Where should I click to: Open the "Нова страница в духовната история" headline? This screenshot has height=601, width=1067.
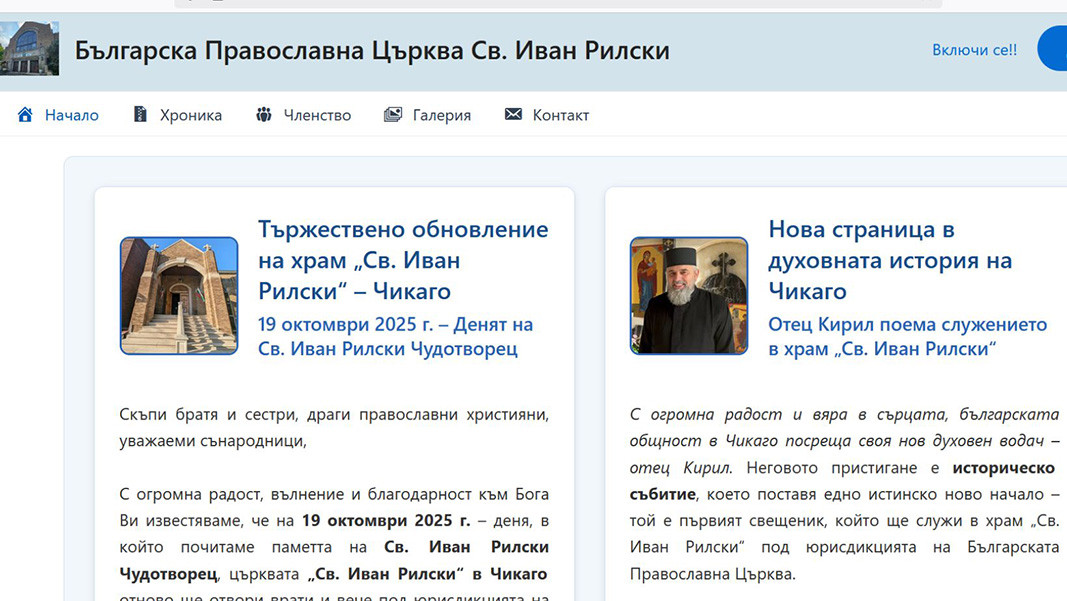click(889, 260)
